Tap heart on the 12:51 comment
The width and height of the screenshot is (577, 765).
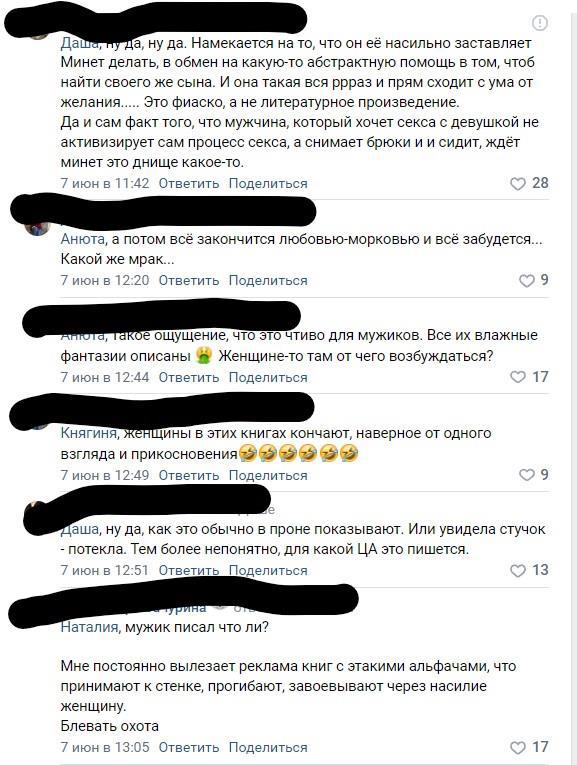point(517,570)
